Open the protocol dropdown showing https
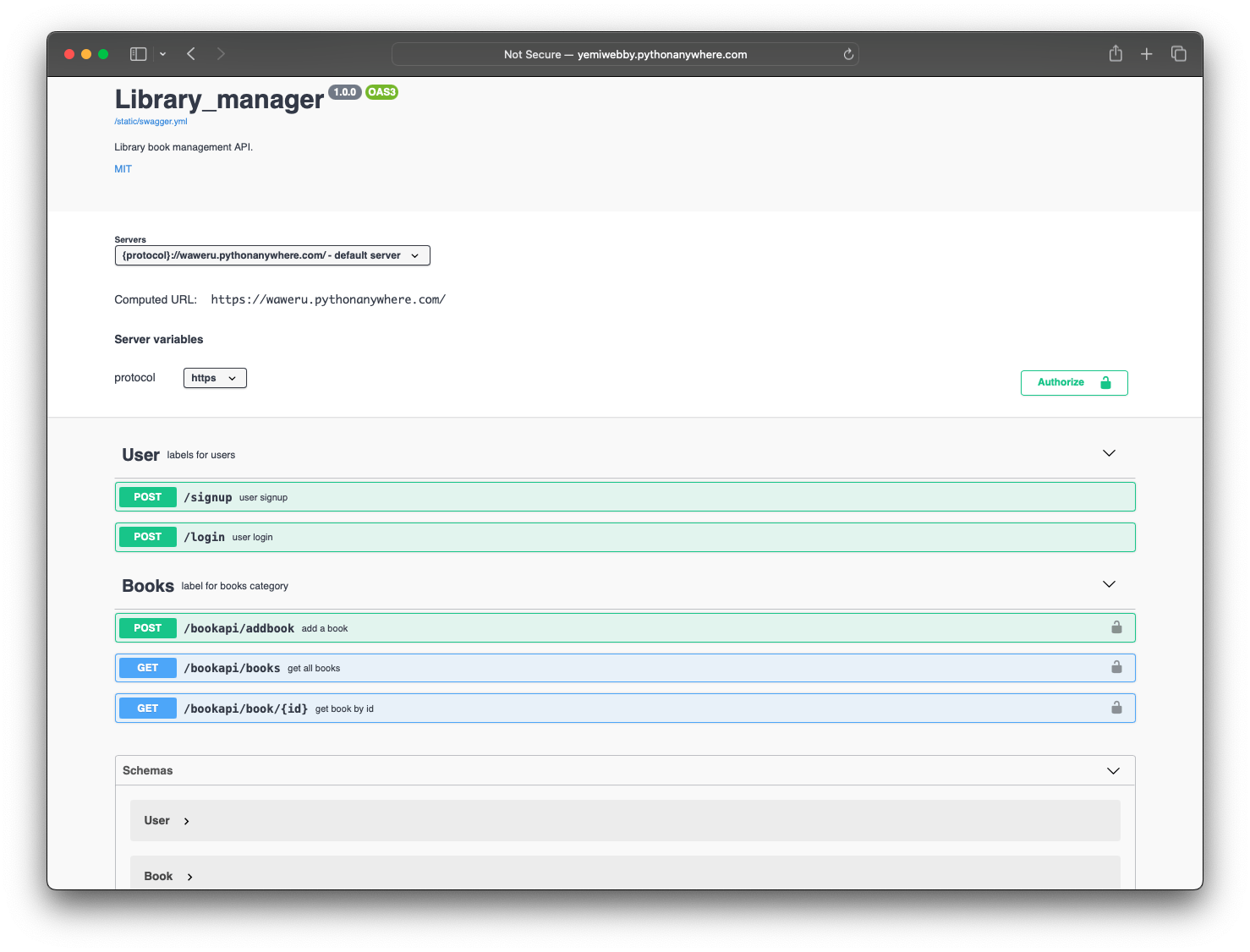This screenshot has height=952, width=1250. click(x=214, y=378)
